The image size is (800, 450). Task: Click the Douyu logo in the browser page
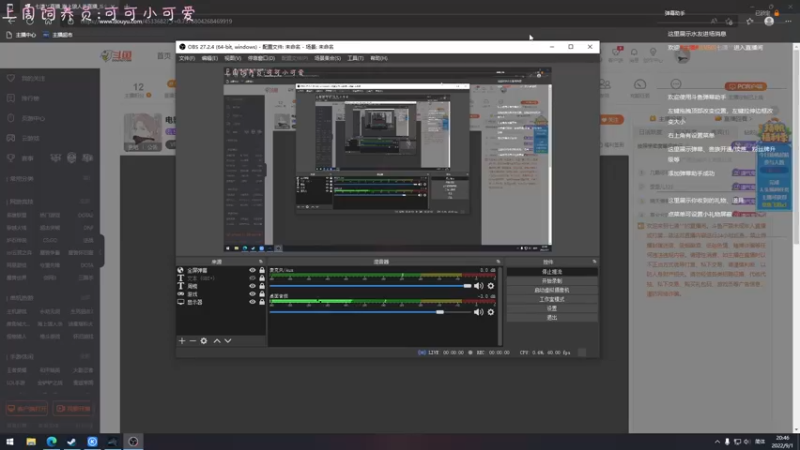click(x=117, y=56)
